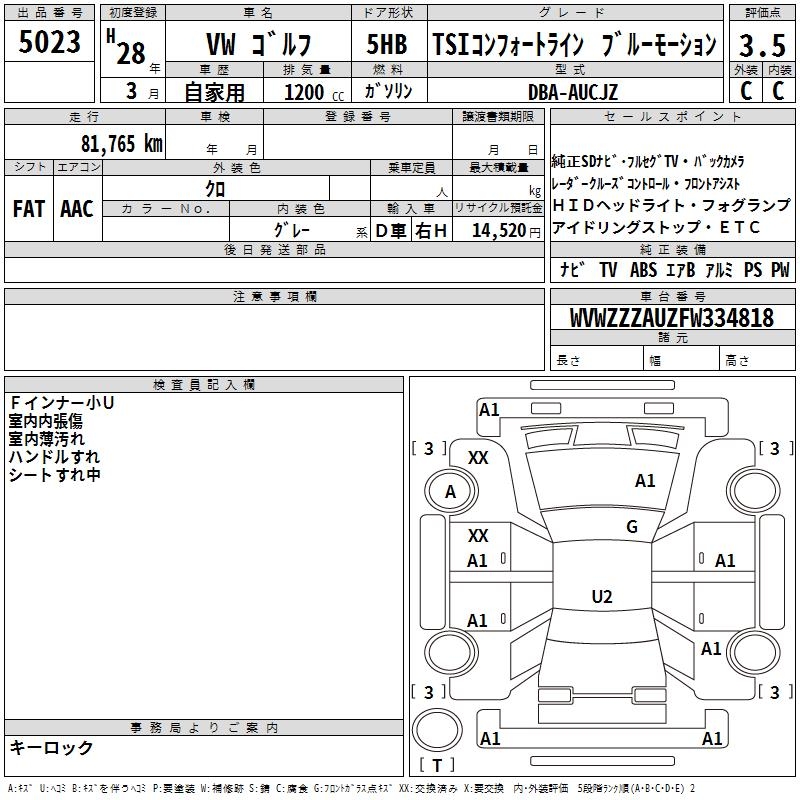Click the レーダークルーズコントロール line
The height and width of the screenshot is (800, 800).
(645, 183)
